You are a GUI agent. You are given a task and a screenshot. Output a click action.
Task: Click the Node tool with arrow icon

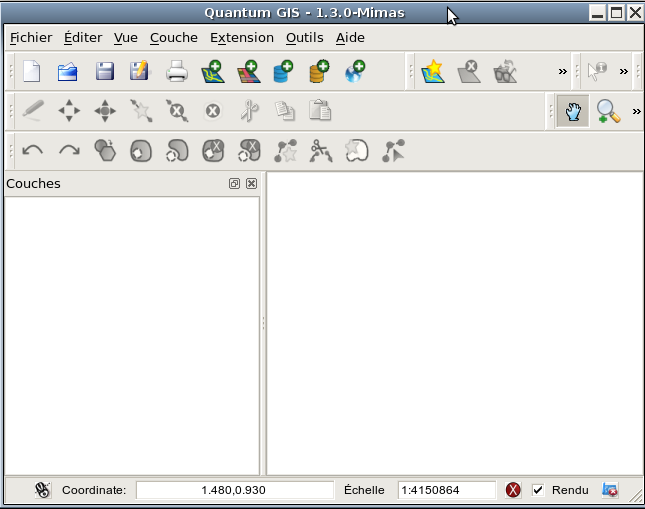coord(393,150)
